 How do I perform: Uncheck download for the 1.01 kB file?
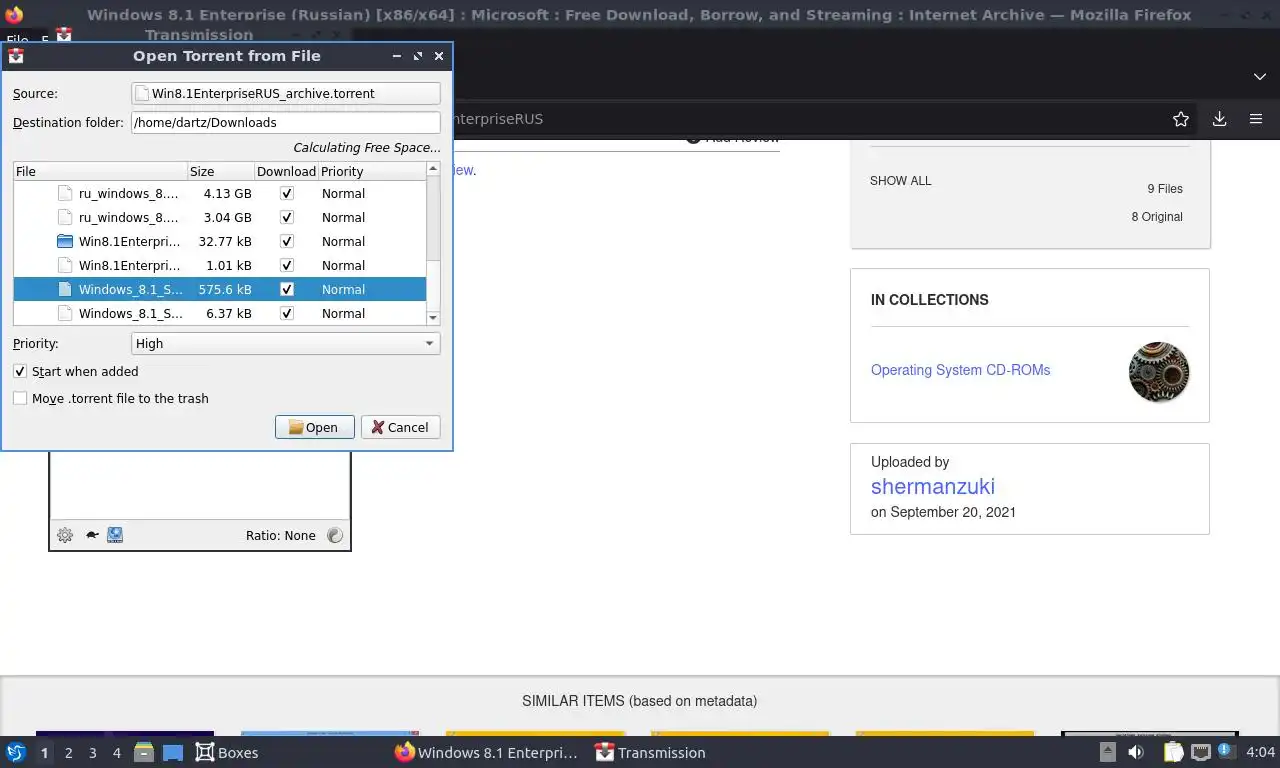pos(287,265)
